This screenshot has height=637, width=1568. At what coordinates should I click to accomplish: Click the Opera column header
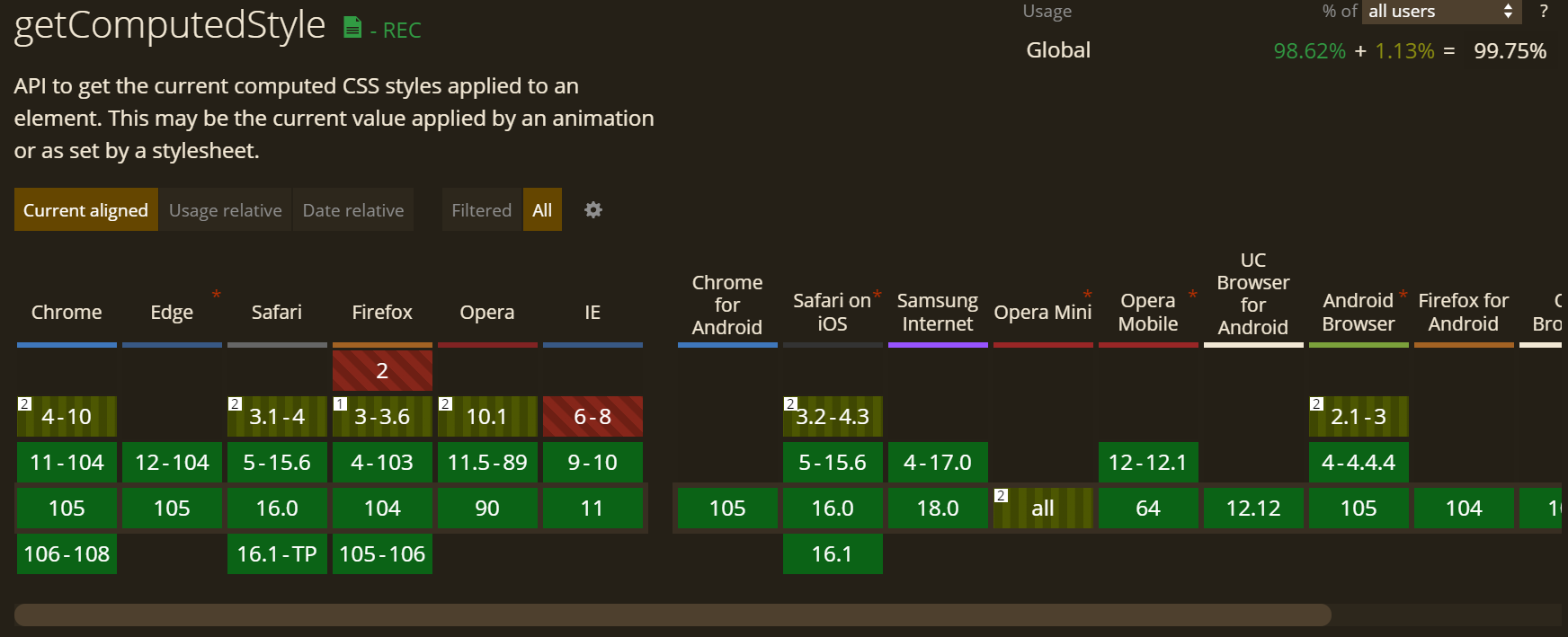tap(487, 312)
